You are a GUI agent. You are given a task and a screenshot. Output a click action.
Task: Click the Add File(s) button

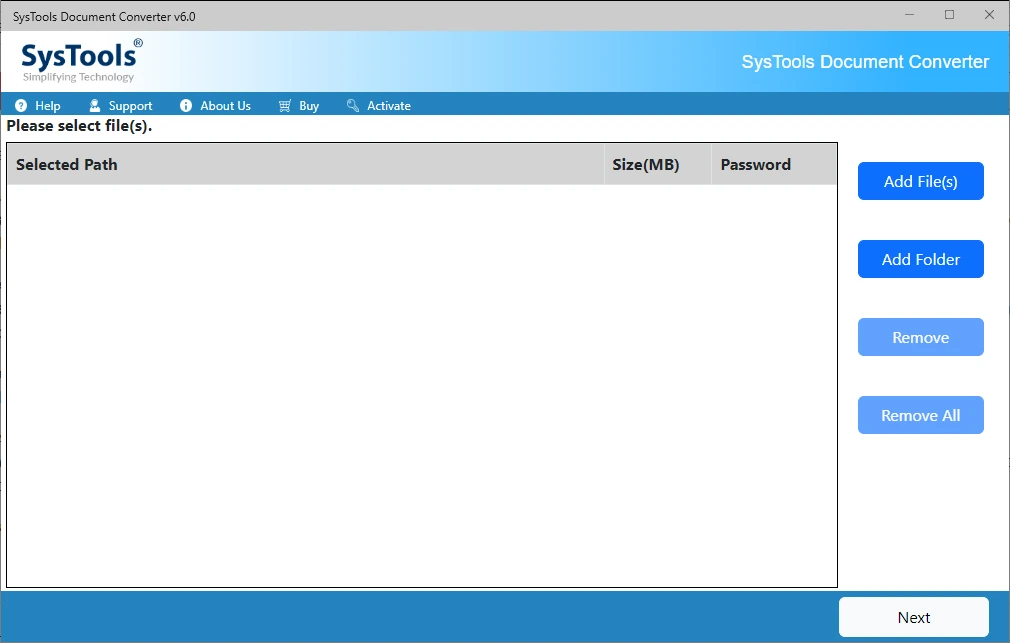(x=920, y=181)
